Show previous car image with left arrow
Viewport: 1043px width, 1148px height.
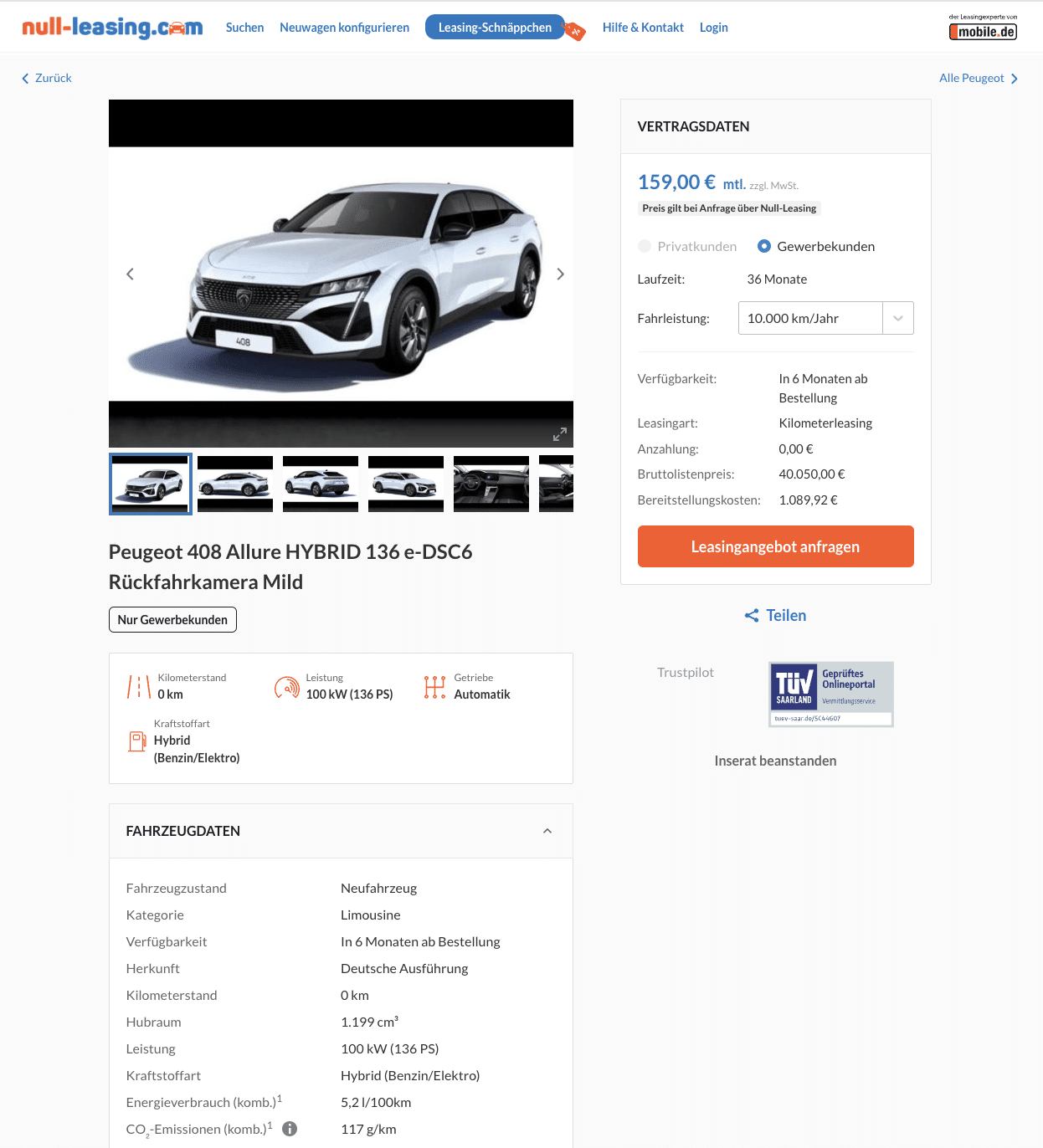tap(130, 274)
